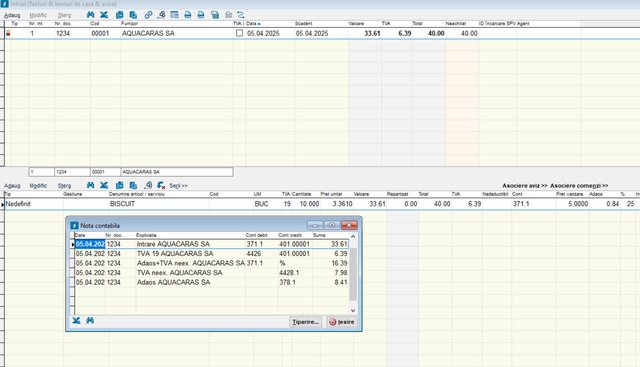Click scroll down arrow in Nota contabila
This screenshot has width=640, height=367.
point(353,310)
